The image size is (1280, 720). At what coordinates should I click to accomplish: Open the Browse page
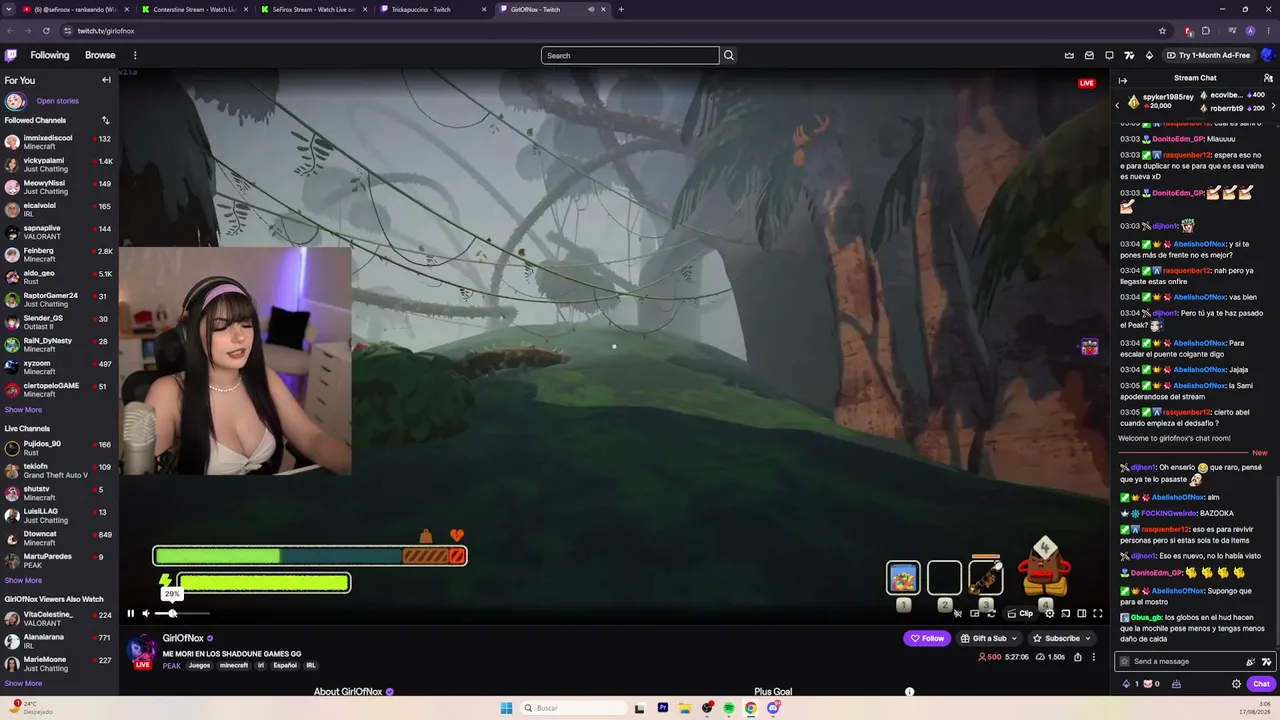[x=100, y=55]
